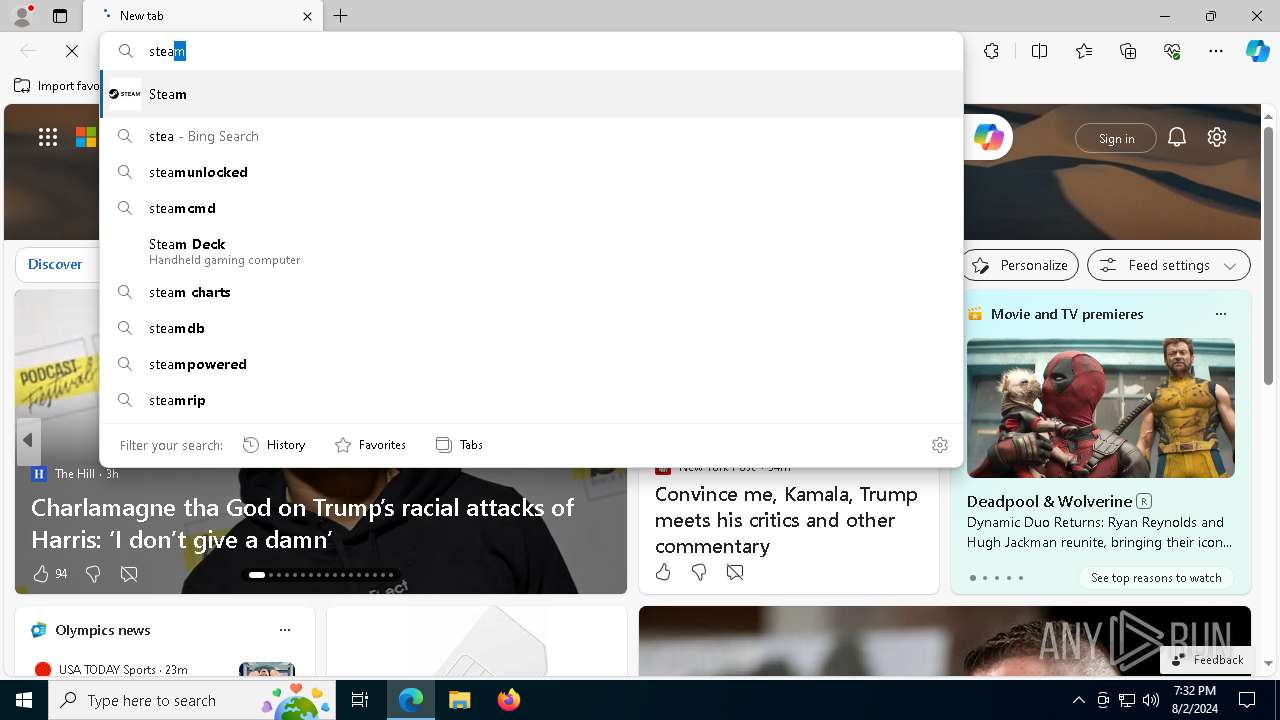Click the Feedback button
Screen dimensions: 1280x720
pos(1208,660)
